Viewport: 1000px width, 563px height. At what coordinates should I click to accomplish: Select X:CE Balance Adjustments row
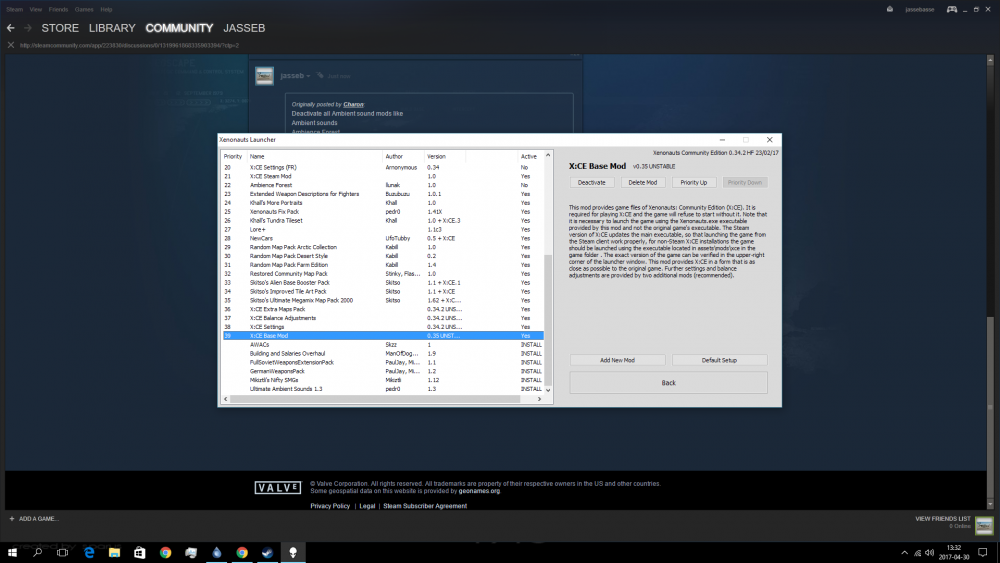click(x=383, y=318)
